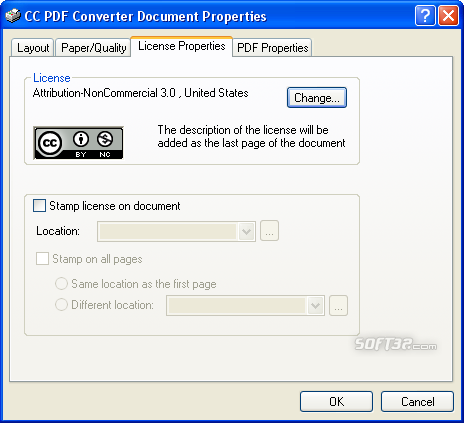Click the Change... license button
Screen dimensions: 464x423
(x=317, y=98)
